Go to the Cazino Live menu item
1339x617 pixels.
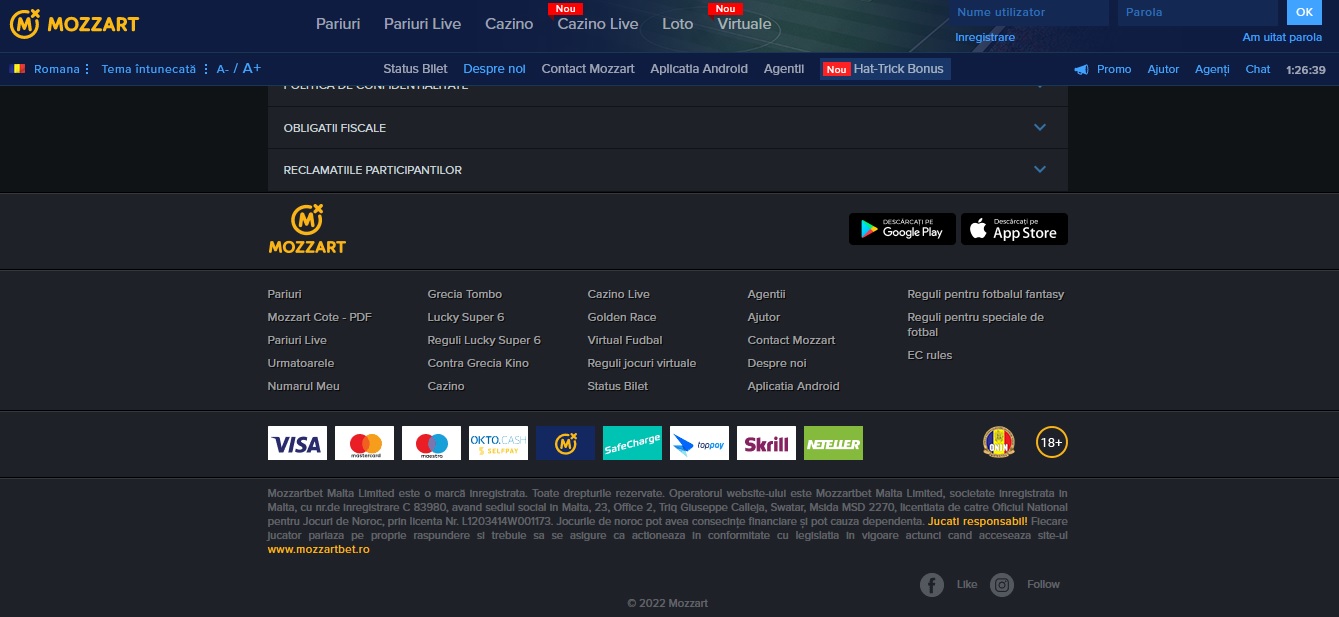coord(598,24)
